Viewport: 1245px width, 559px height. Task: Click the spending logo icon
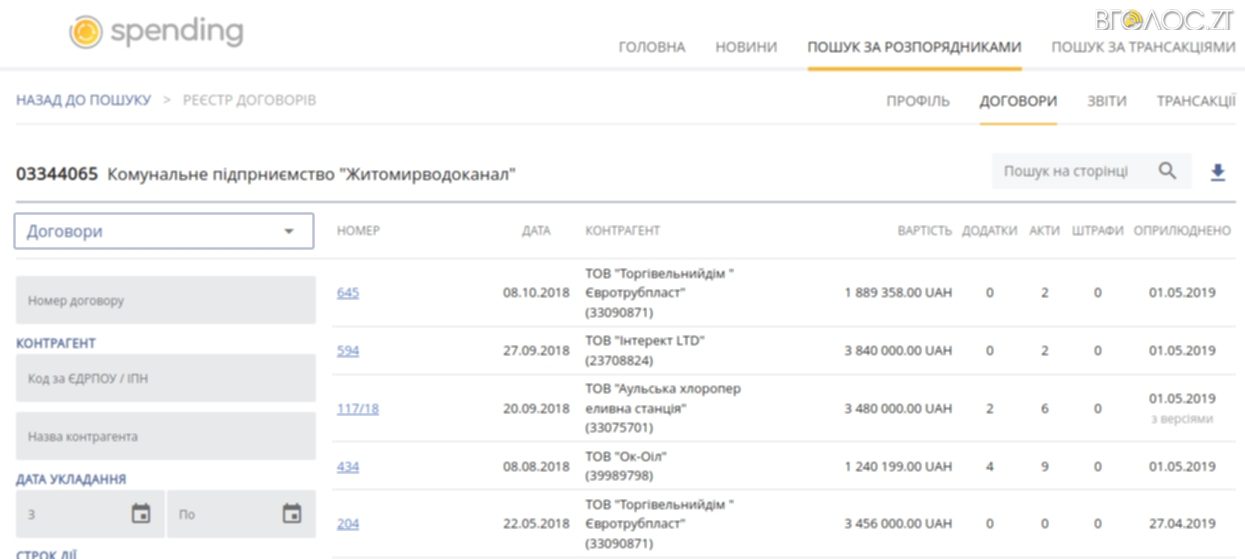(85, 32)
